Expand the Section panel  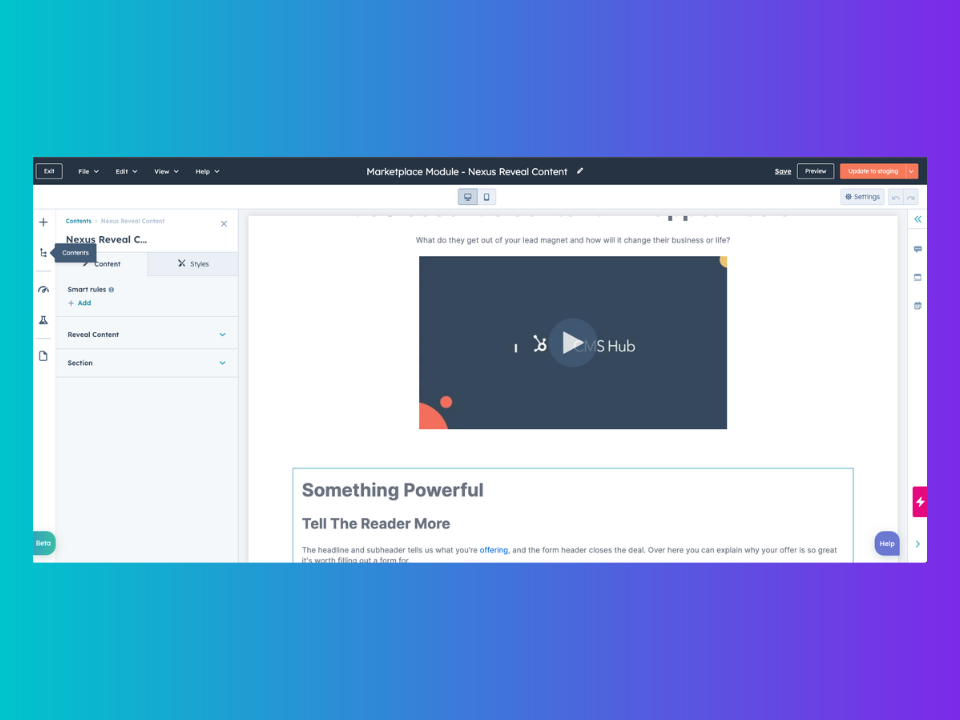pos(147,362)
